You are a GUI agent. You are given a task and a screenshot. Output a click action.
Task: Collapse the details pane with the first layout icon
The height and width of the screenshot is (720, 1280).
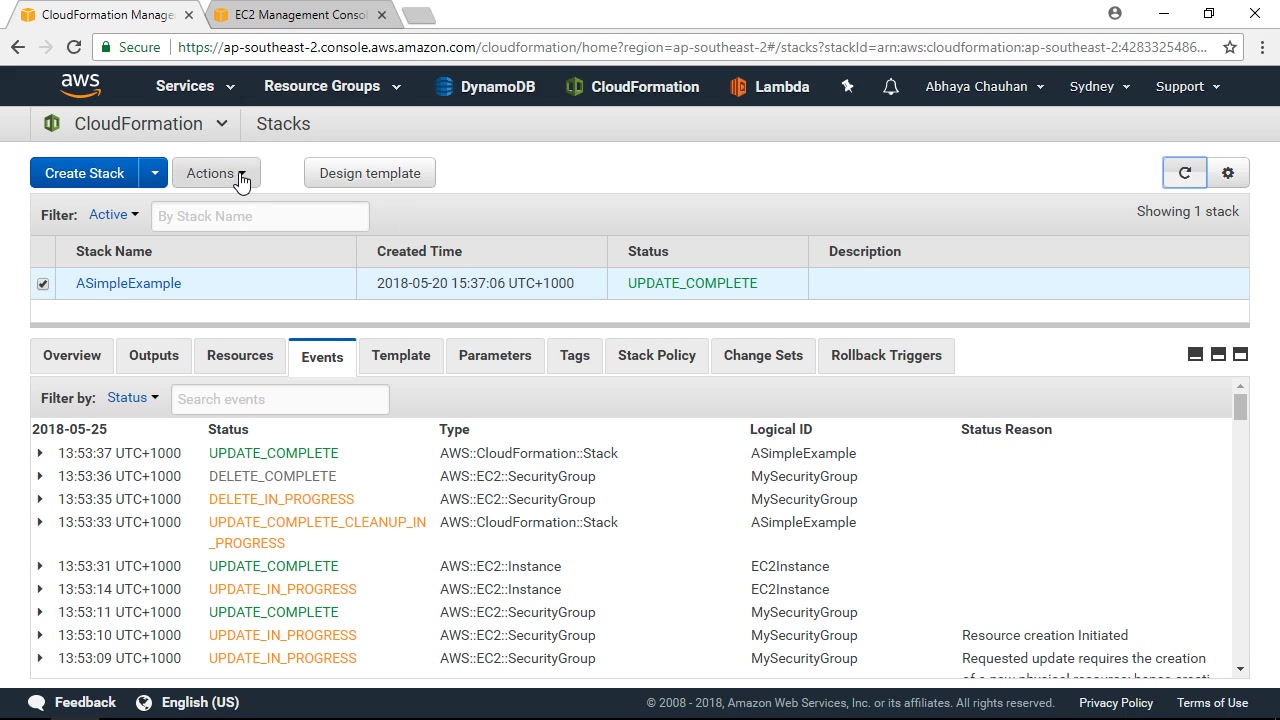(x=1195, y=354)
